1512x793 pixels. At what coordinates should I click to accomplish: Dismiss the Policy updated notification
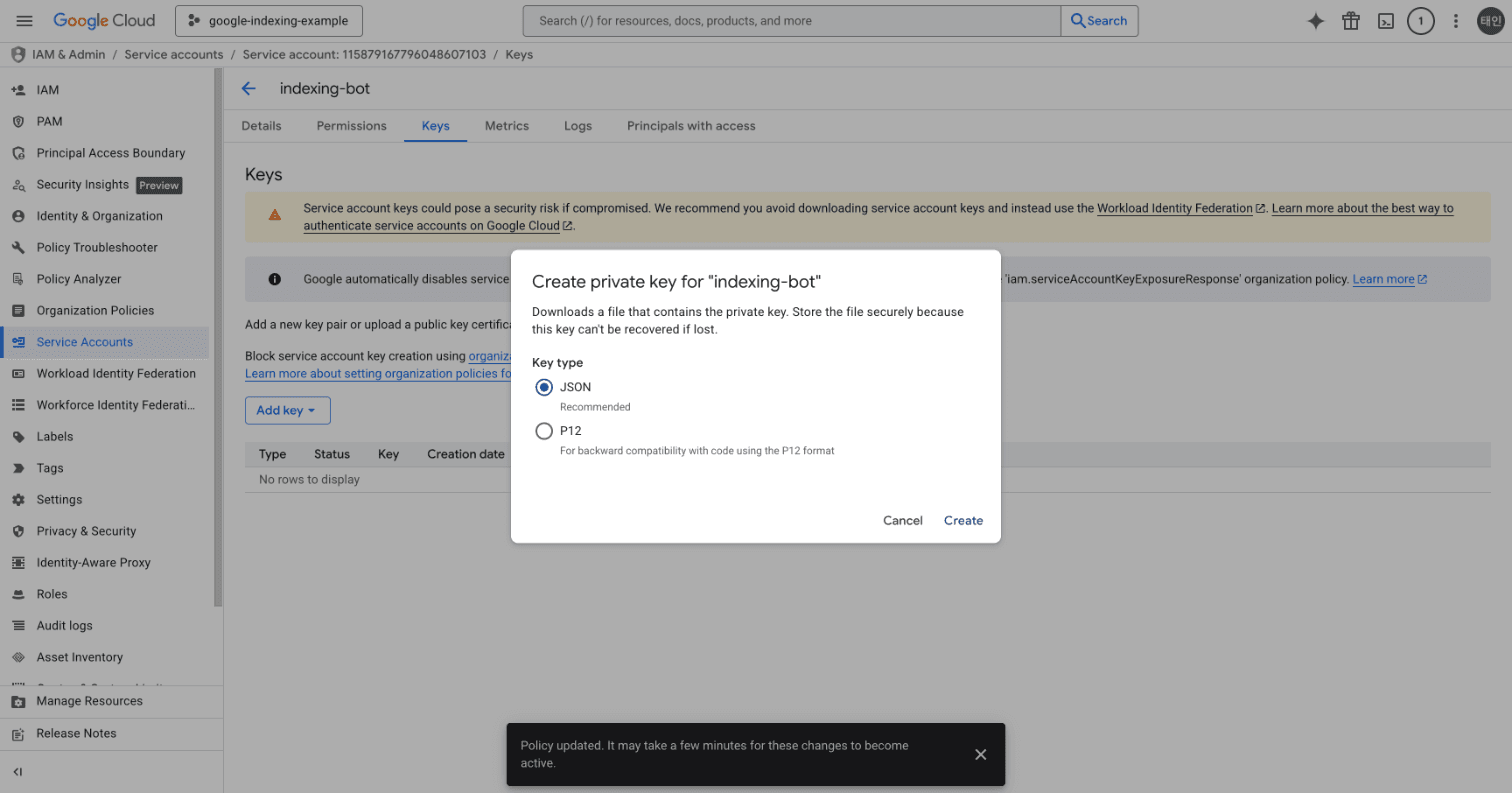[980, 754]
